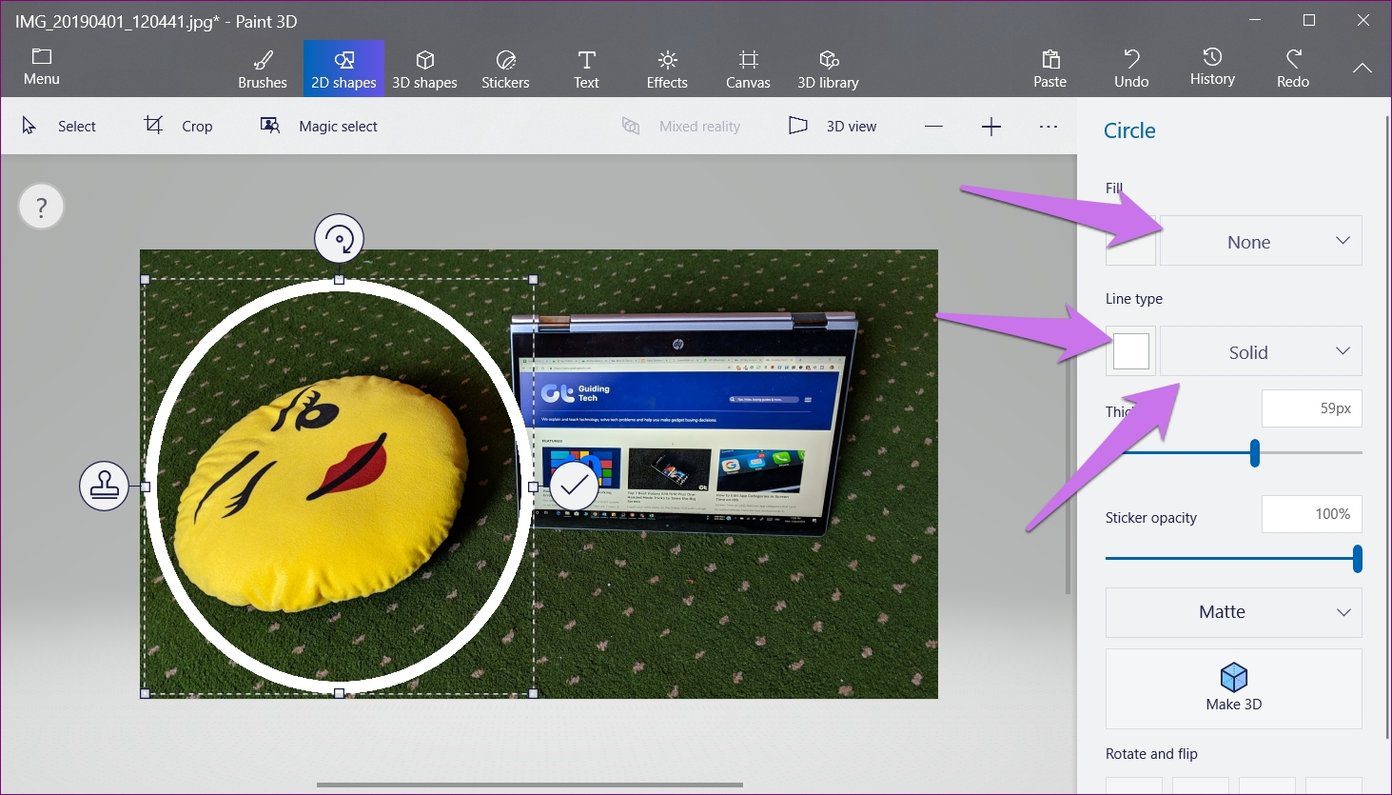Click the Sticker opacity slider handle
Screen dimensions: 1392x795
click(1357, 559)
